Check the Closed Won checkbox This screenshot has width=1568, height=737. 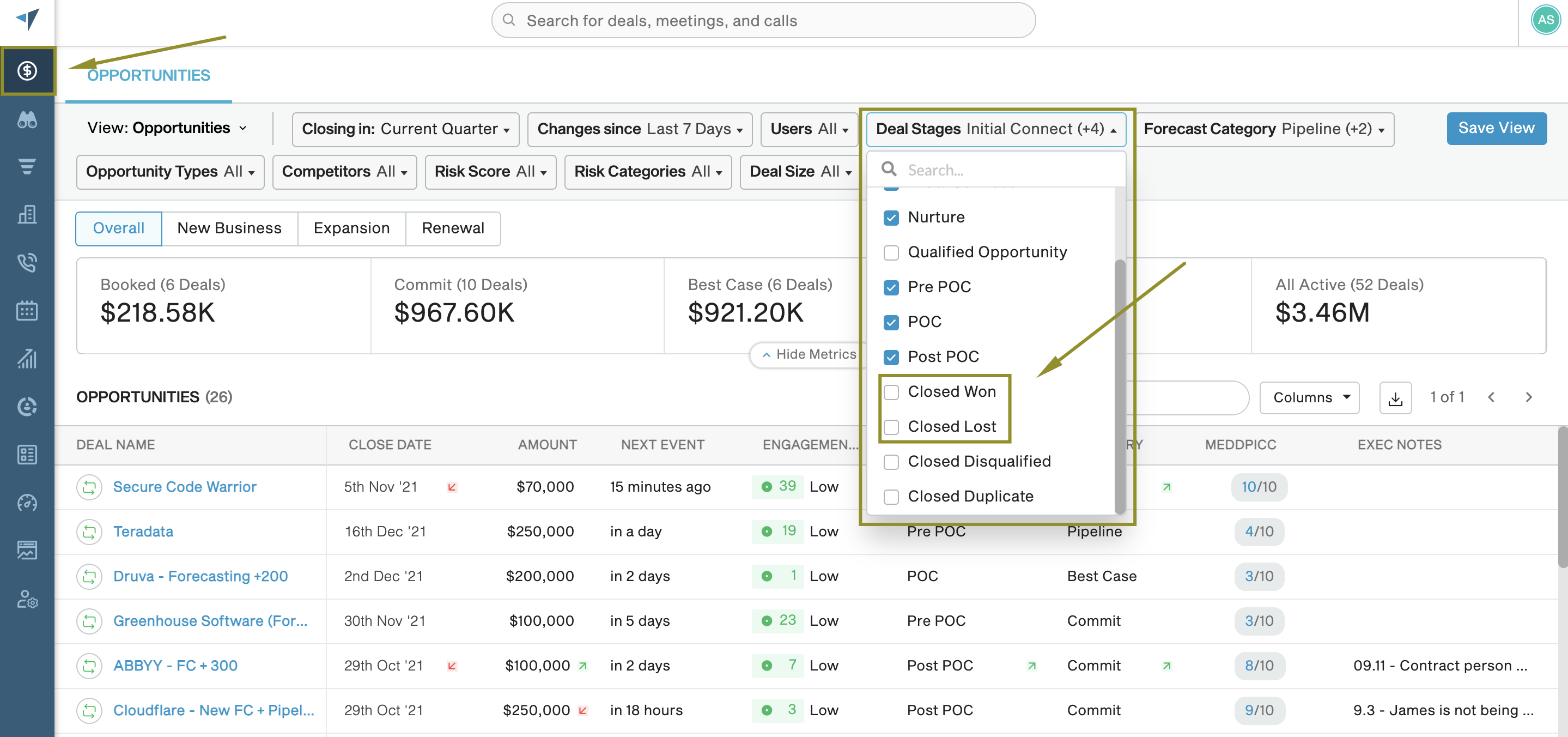tap(891, 392)
